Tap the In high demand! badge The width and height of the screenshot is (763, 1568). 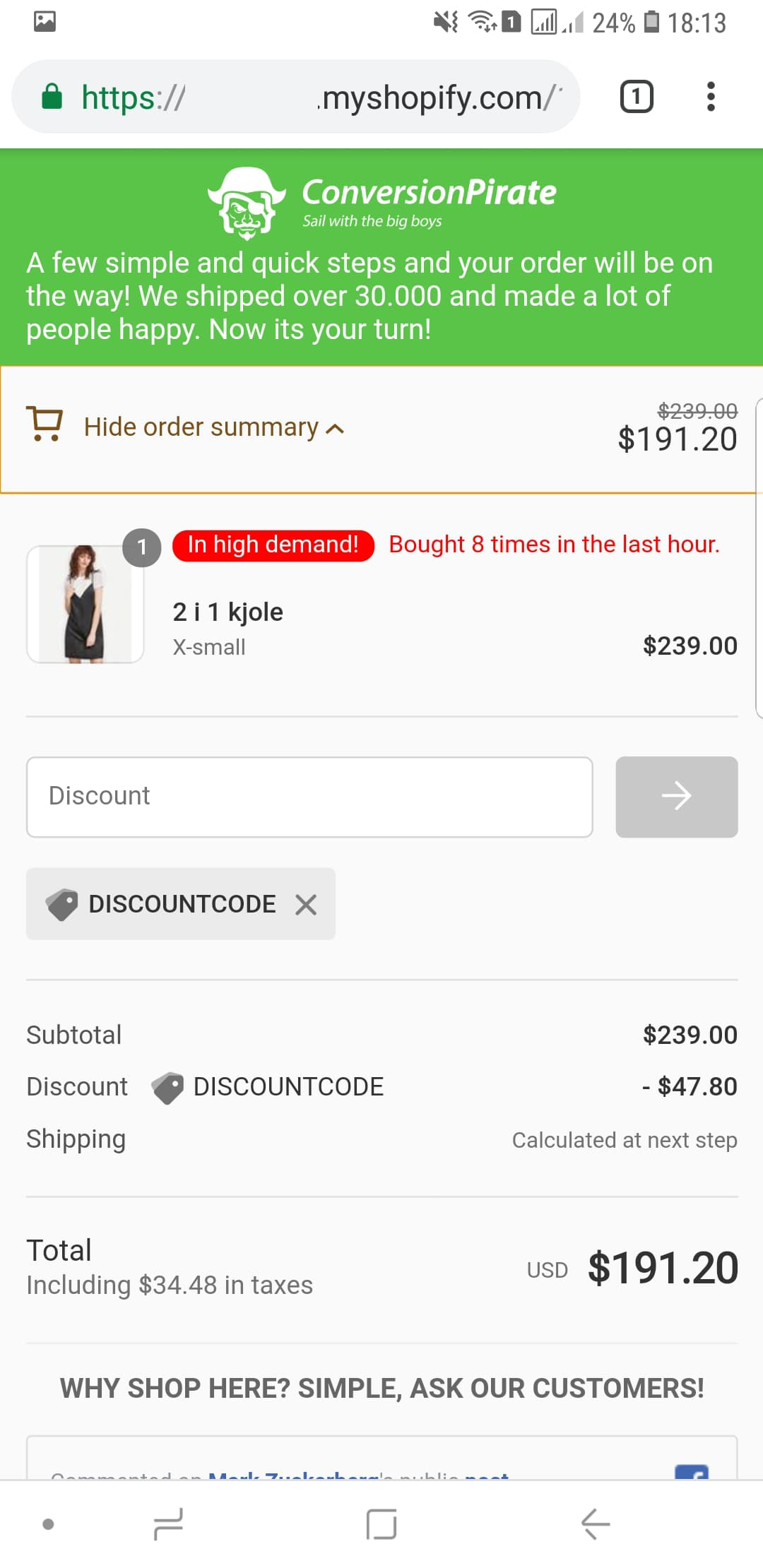point(273,545)
